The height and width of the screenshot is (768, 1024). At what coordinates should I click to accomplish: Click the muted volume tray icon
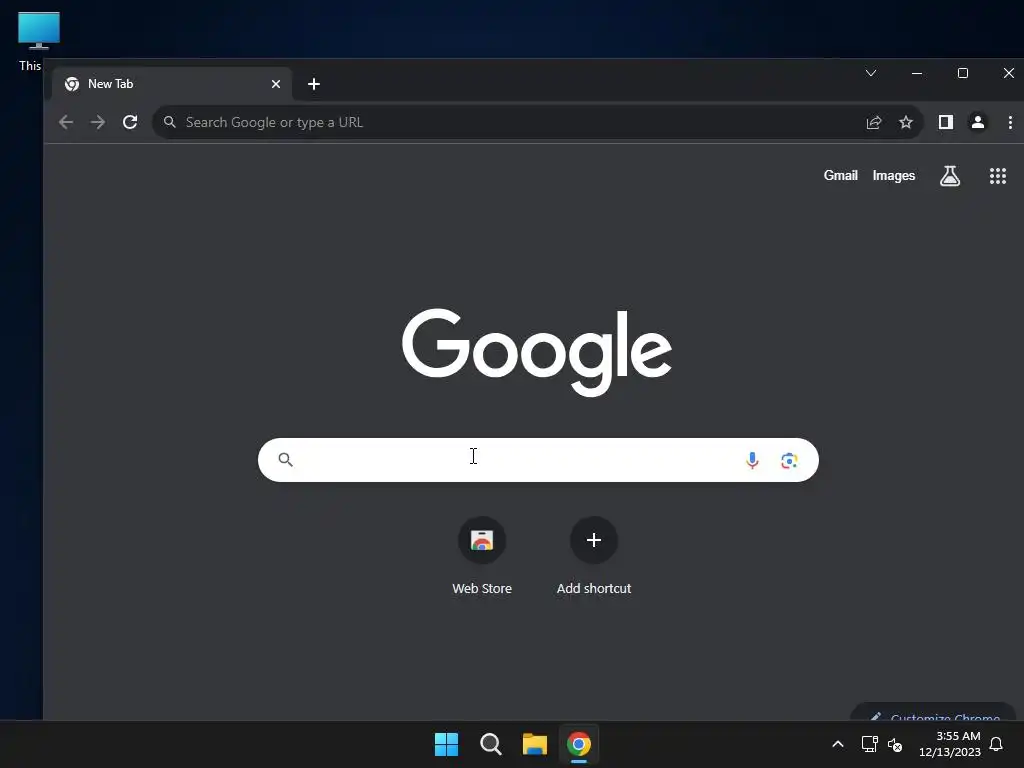coord(895,744)
